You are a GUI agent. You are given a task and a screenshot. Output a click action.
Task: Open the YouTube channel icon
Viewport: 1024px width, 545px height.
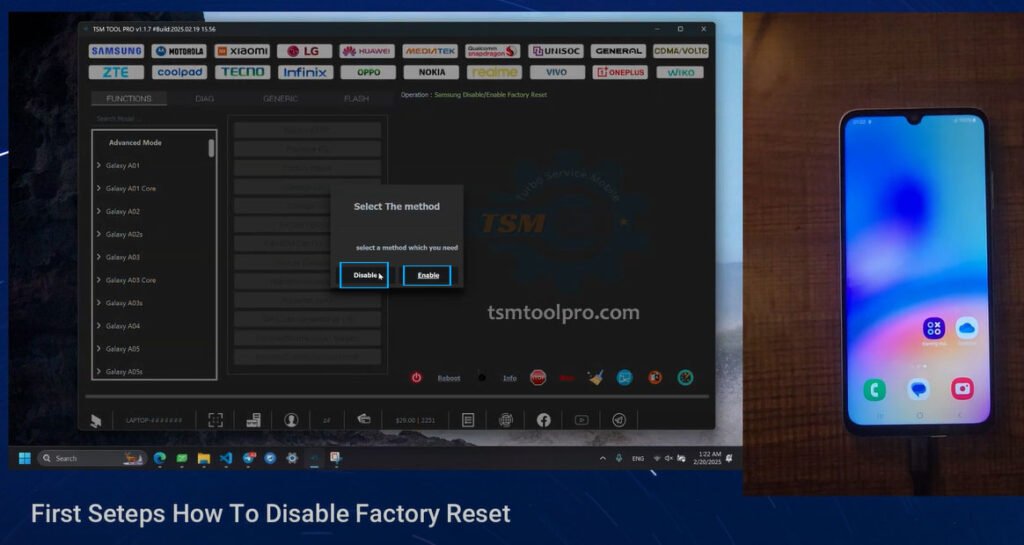click(x=581, y=420)
